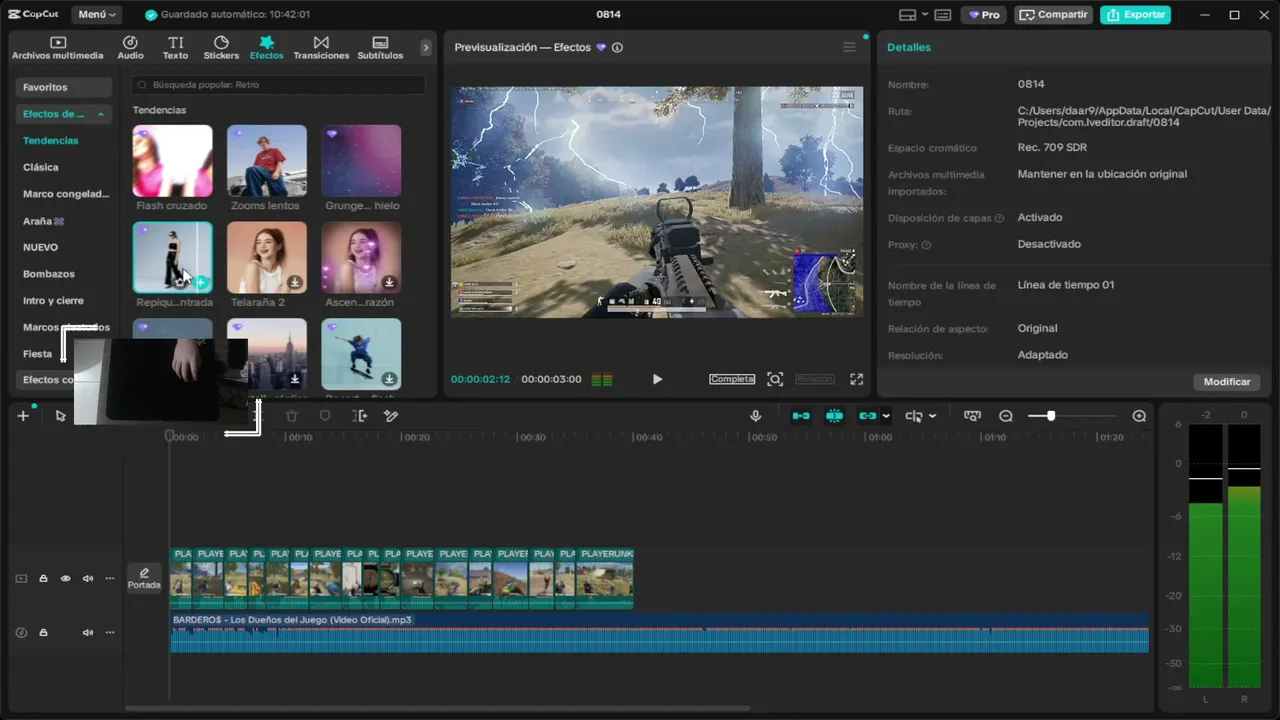Choose the Flash cruzado effect thumbnail

tap(172, 161)
